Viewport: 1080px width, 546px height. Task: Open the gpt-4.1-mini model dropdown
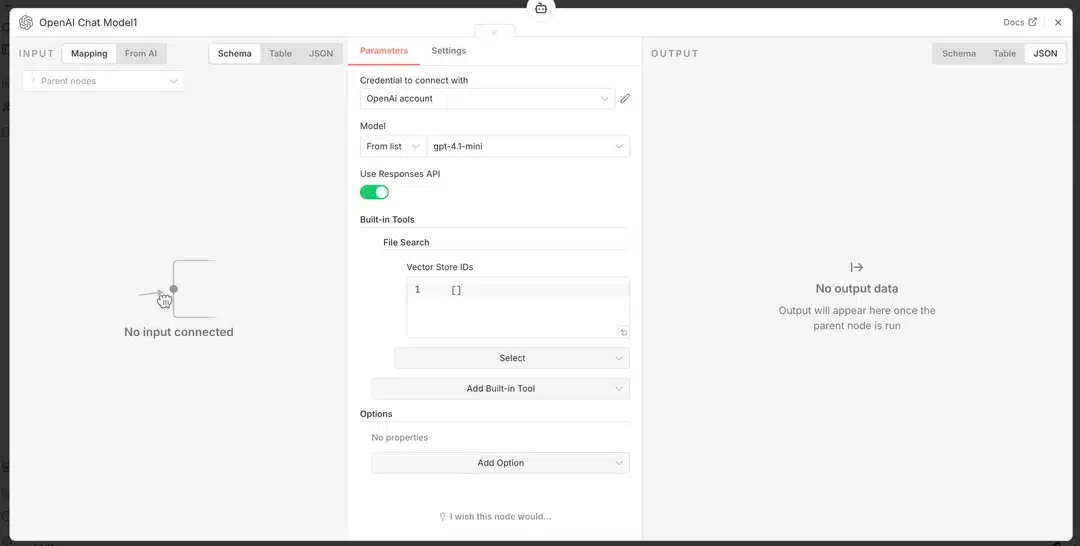point(528,147)
